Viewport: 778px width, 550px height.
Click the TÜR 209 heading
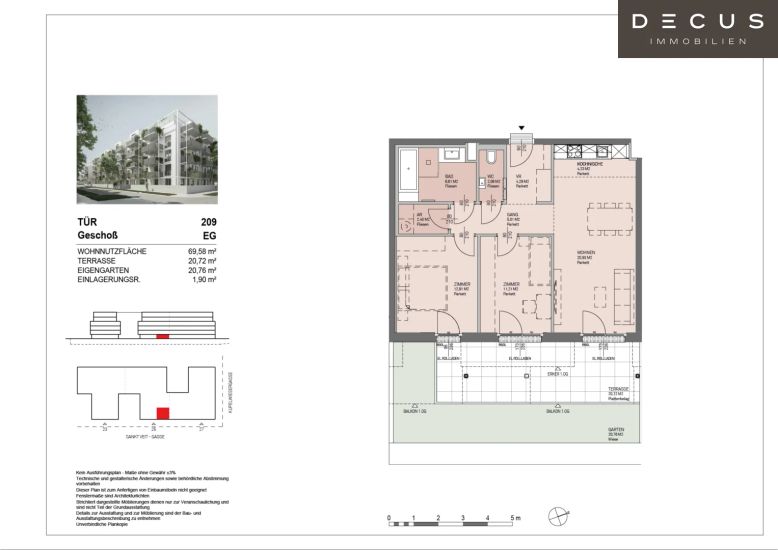(147, 222)
